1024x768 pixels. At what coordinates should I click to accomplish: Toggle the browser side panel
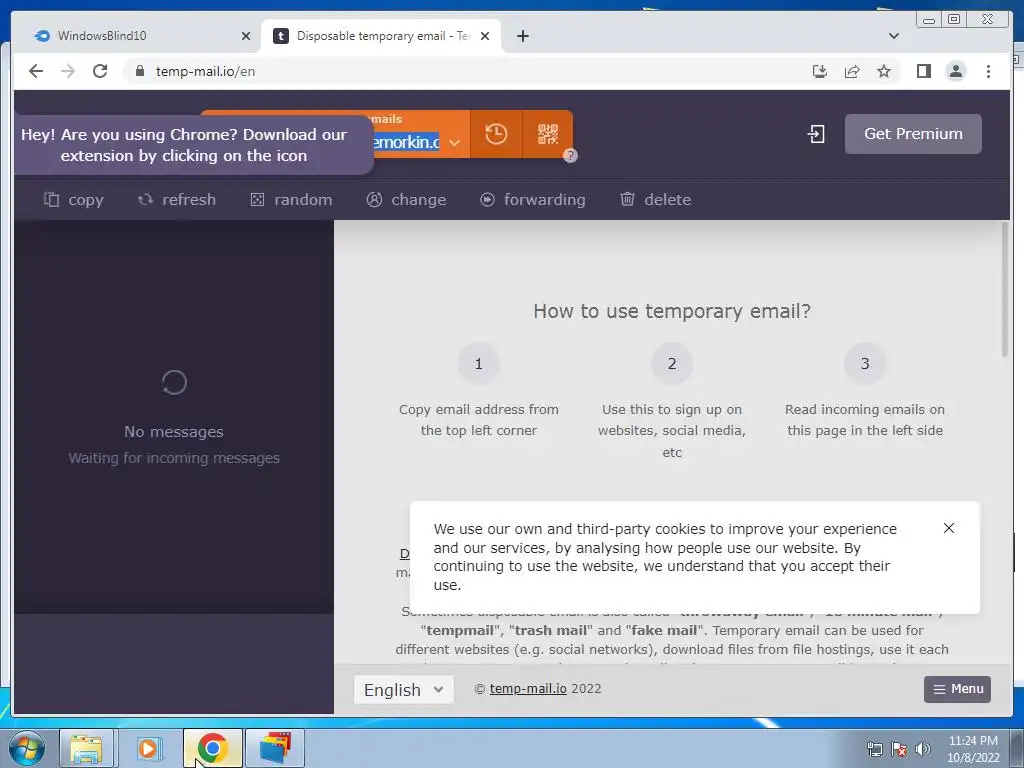coord(923,71)
